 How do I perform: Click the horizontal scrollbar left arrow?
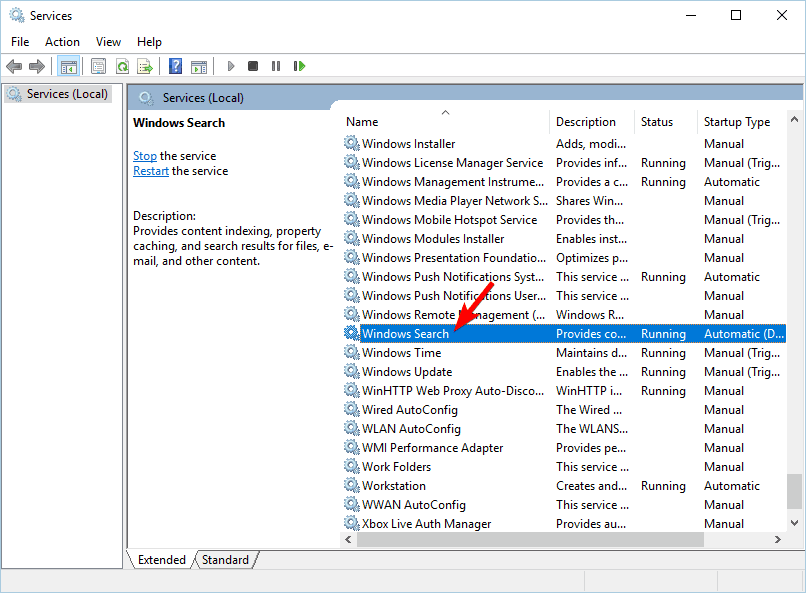tap(349, 540)
